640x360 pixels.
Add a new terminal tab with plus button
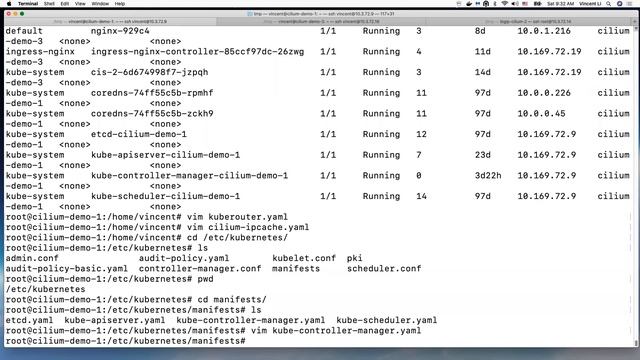(x=635, y=21)
